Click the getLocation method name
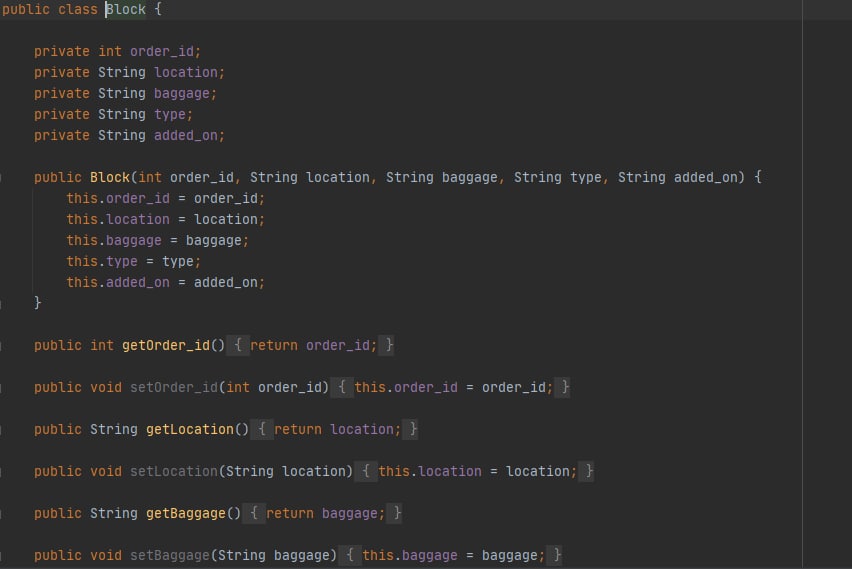The height and width of the screenshot is (569, 852). 190,430
